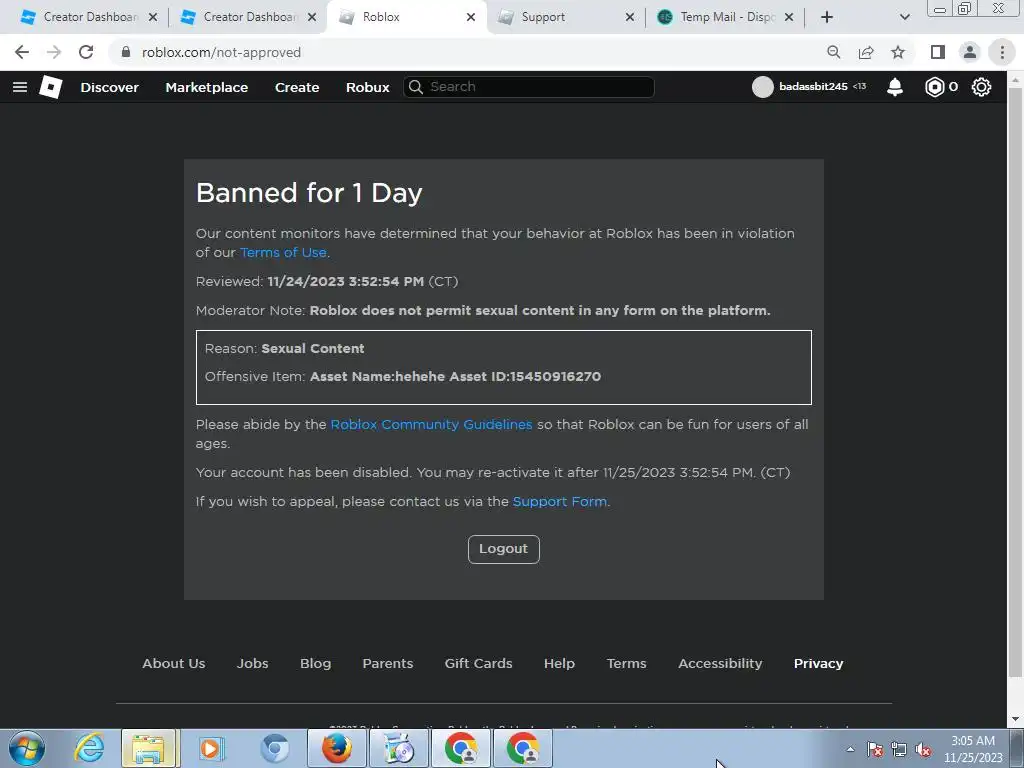The image size is (1024, 768).
Task: Click the network tray icon
Action: click(x=899, y=750)
